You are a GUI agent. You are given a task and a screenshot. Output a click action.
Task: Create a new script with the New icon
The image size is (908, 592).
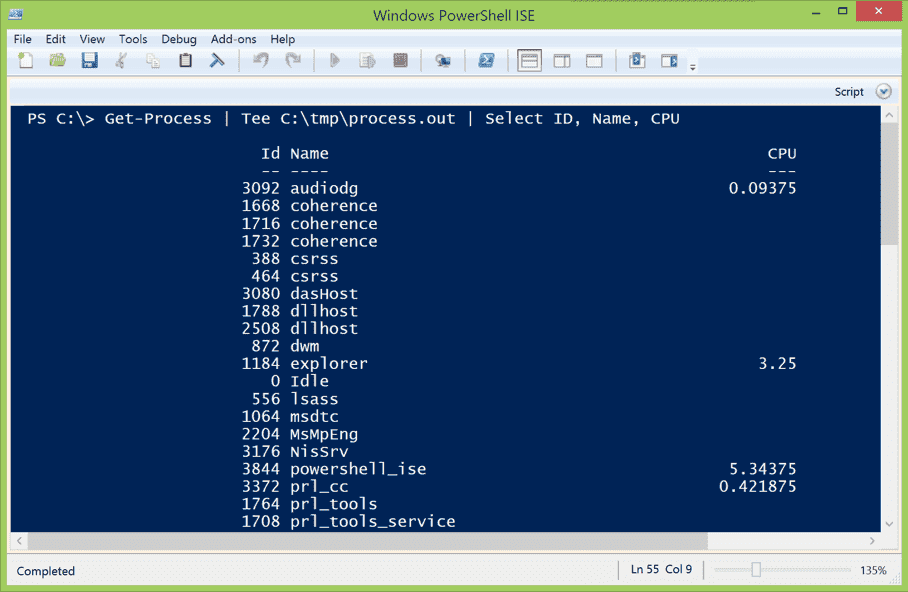(x=25, y=60)
